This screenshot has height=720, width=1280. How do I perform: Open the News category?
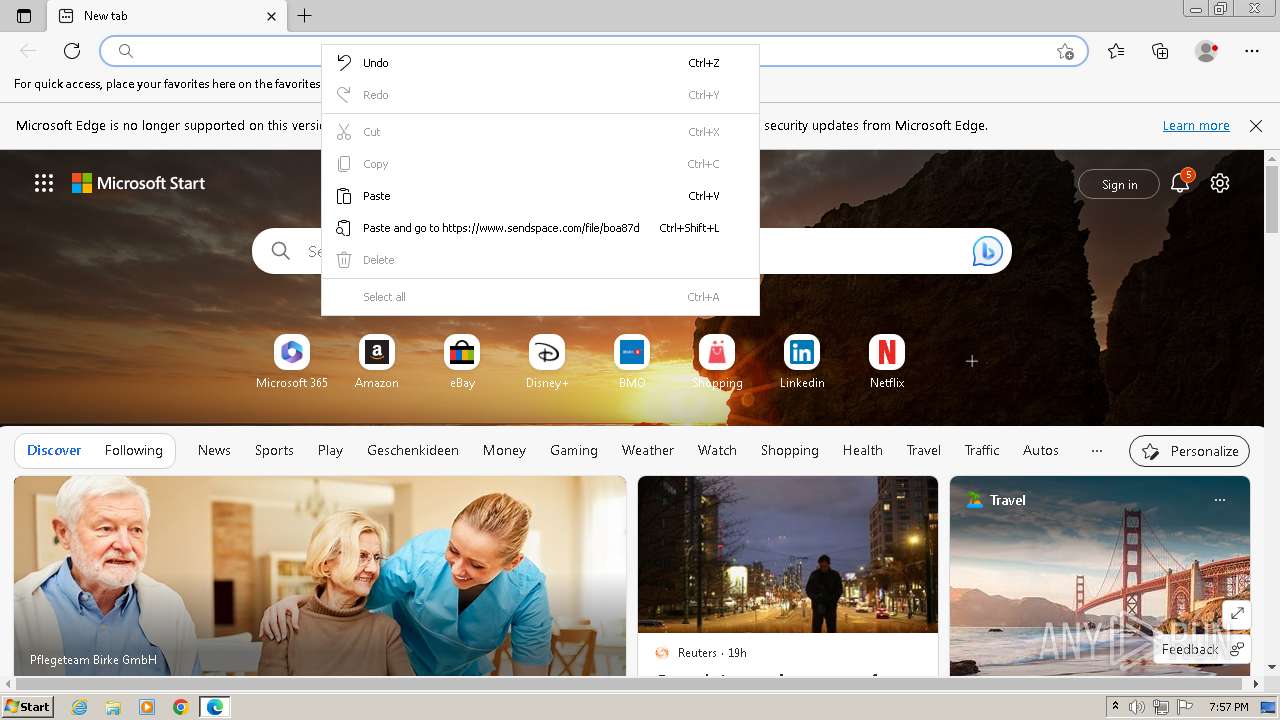click(x=214, y=450)
